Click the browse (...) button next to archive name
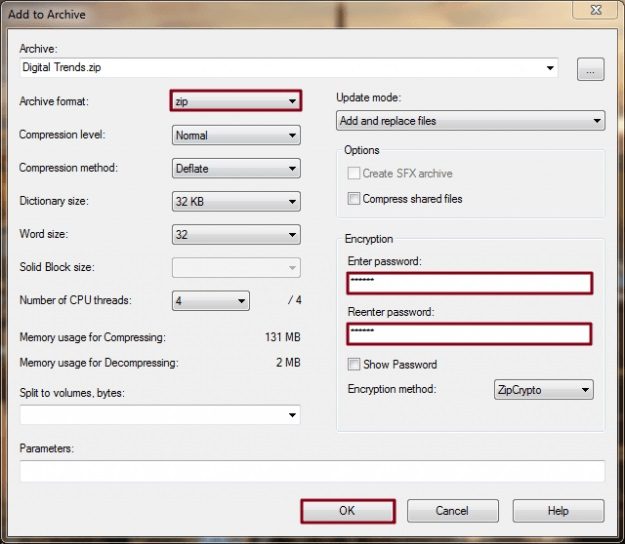The width and height of the screenshot is (625, 544). pos(590,69)
